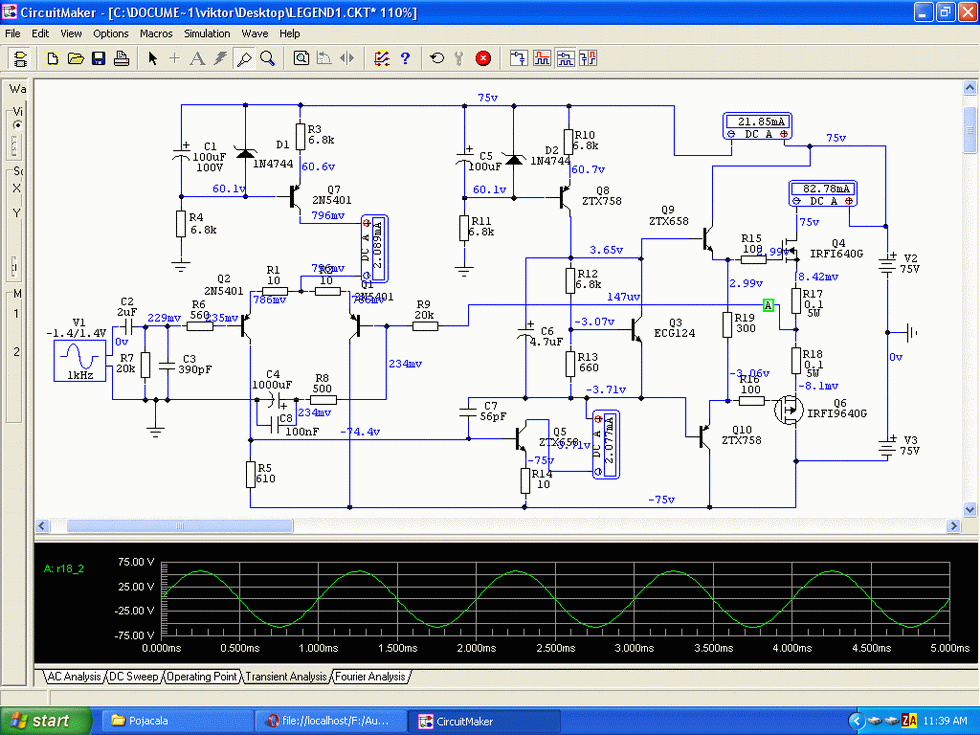Select the Text A tool
Image resolution: width=980 pixels, height=735 pixels.
coord(198,59)
